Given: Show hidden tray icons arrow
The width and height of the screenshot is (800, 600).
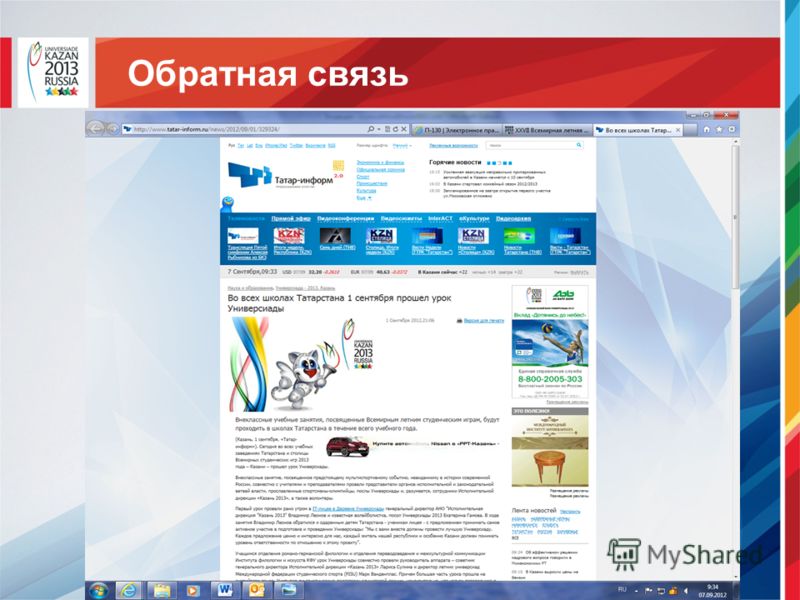Looking at the screenshot, I should tap(636, 591).
